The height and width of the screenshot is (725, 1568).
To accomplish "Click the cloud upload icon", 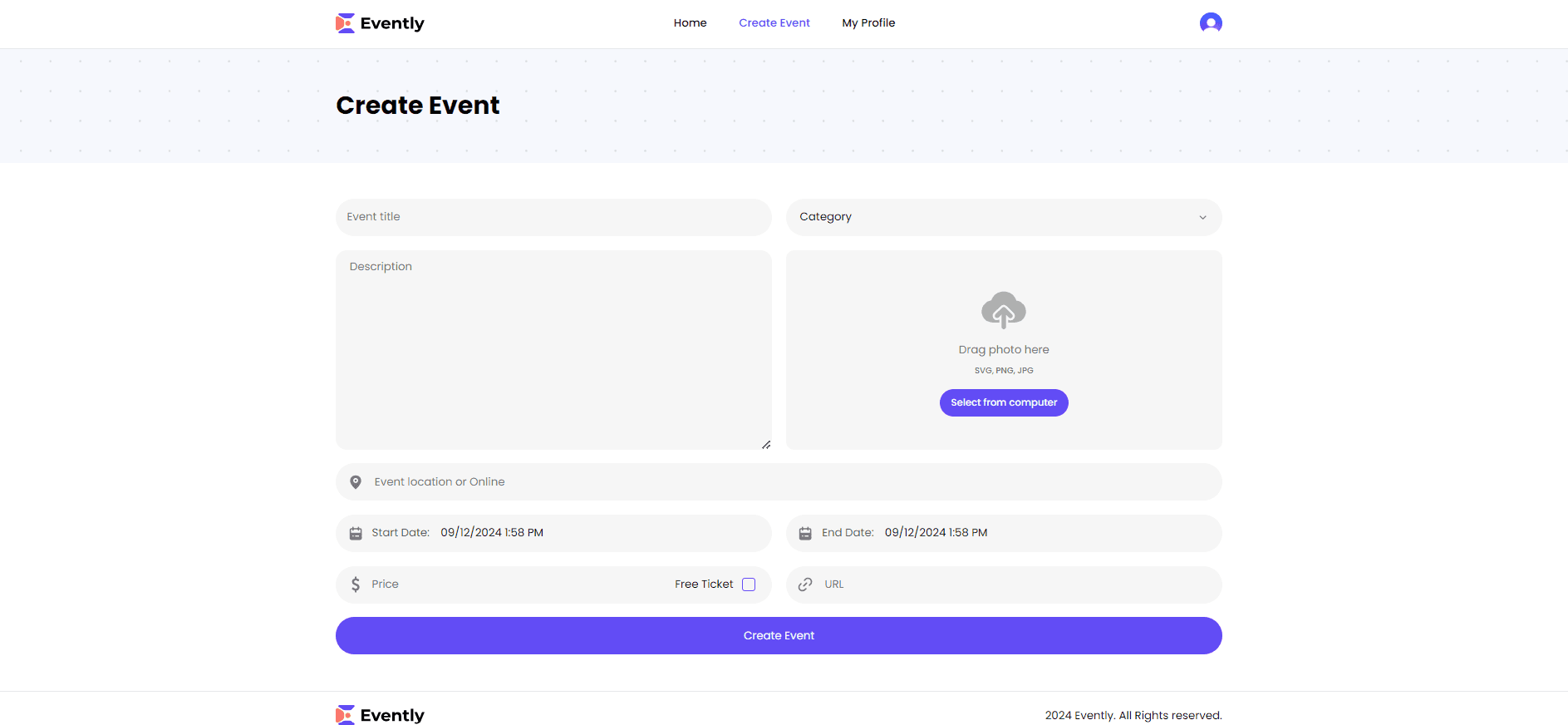I will pyautogui.click(x=1003, y=310).
